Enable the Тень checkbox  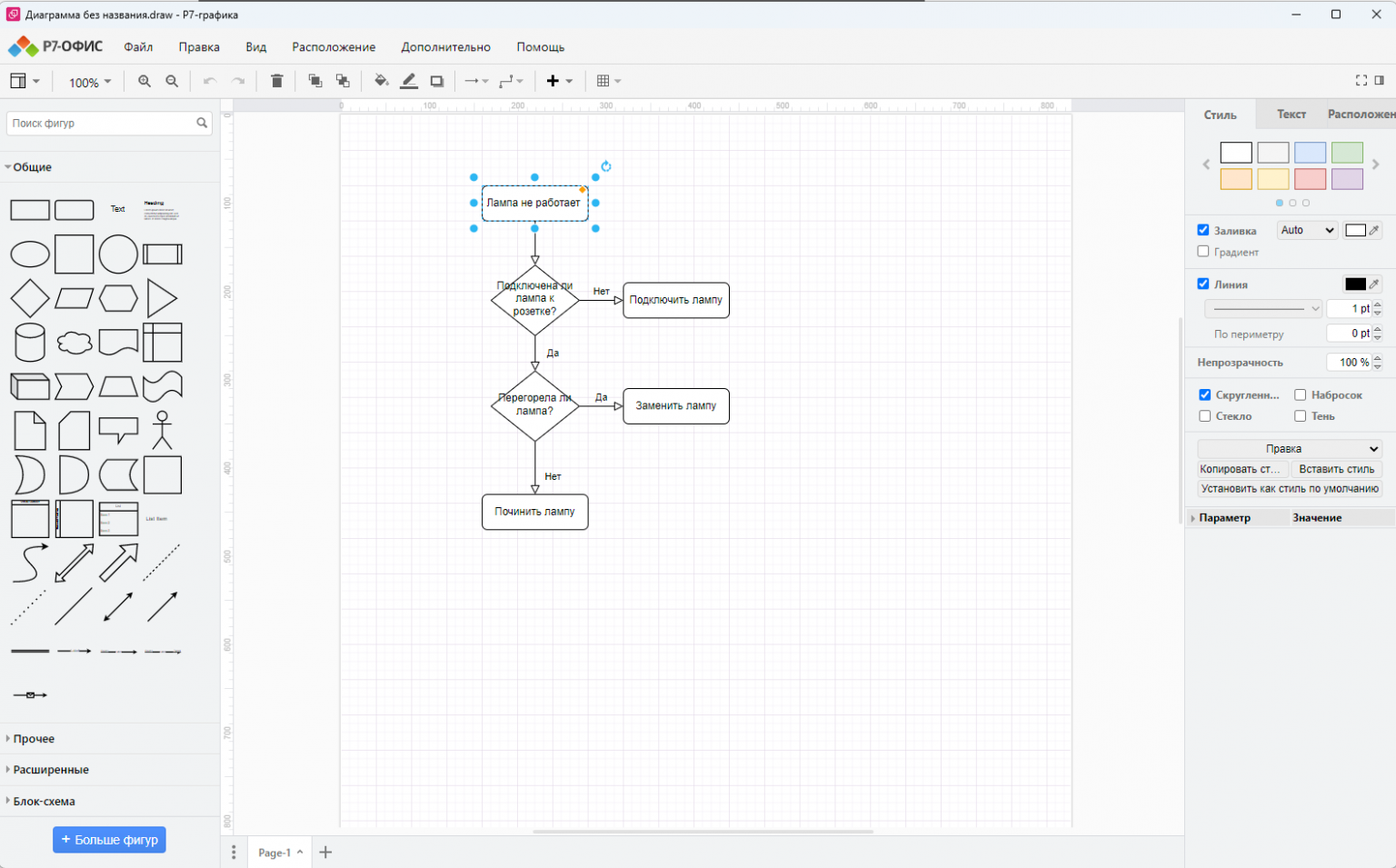coord(1301,416)
